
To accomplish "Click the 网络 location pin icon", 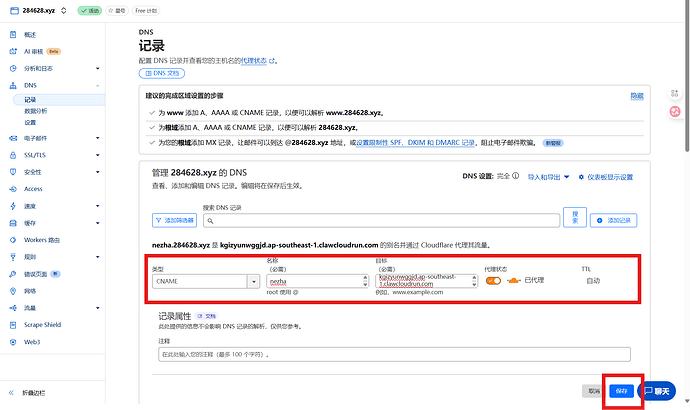I will [13, 291].
